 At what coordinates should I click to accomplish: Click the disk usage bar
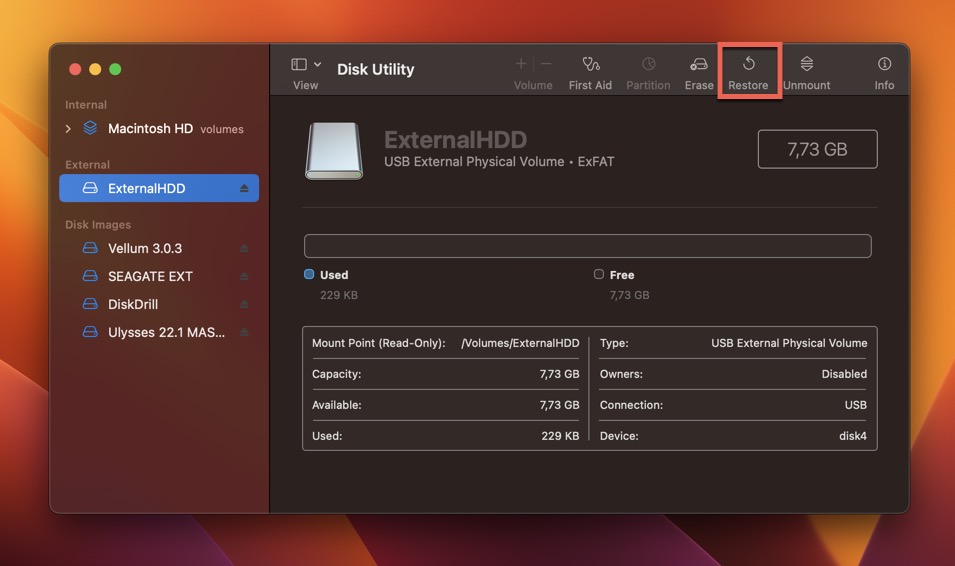pyautogui.click(x=587, y=246)
